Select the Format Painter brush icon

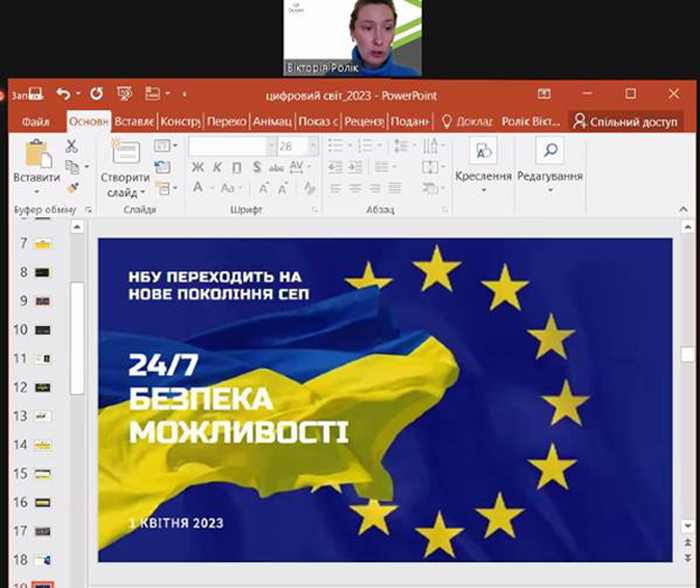72,188
